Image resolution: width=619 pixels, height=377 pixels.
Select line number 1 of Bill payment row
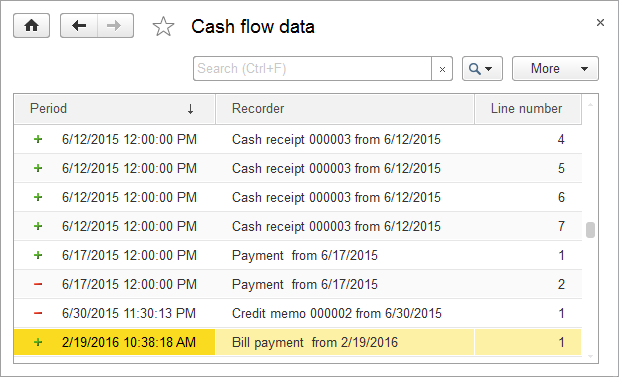coord(561,342)
